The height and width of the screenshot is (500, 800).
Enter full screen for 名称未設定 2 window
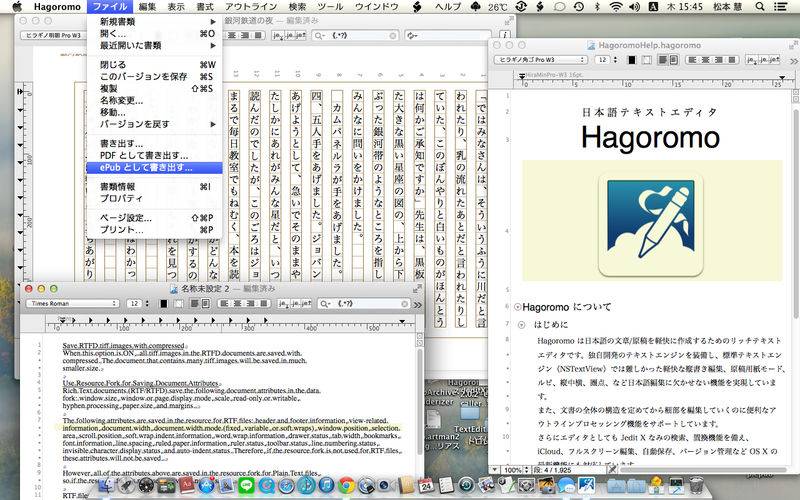pos(417,289)
